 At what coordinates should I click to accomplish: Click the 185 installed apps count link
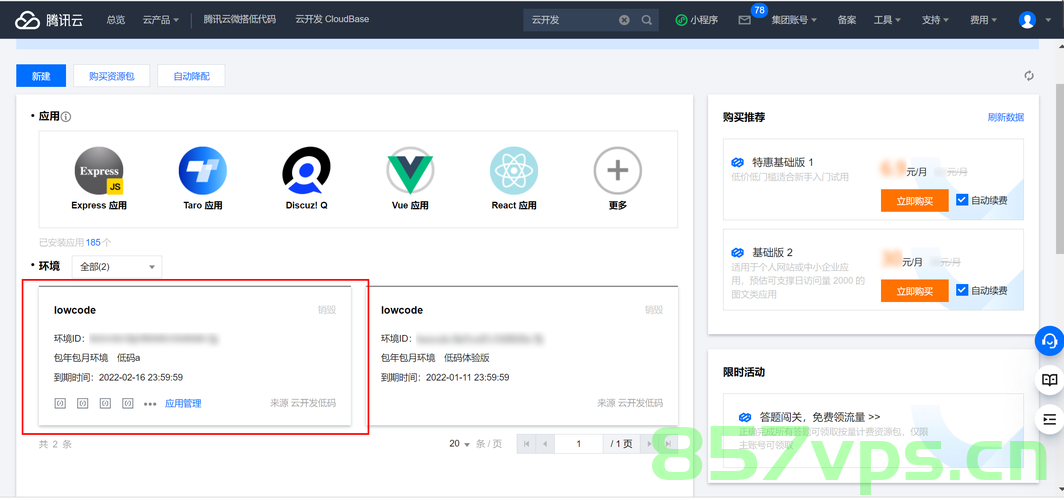click(93, 242)
